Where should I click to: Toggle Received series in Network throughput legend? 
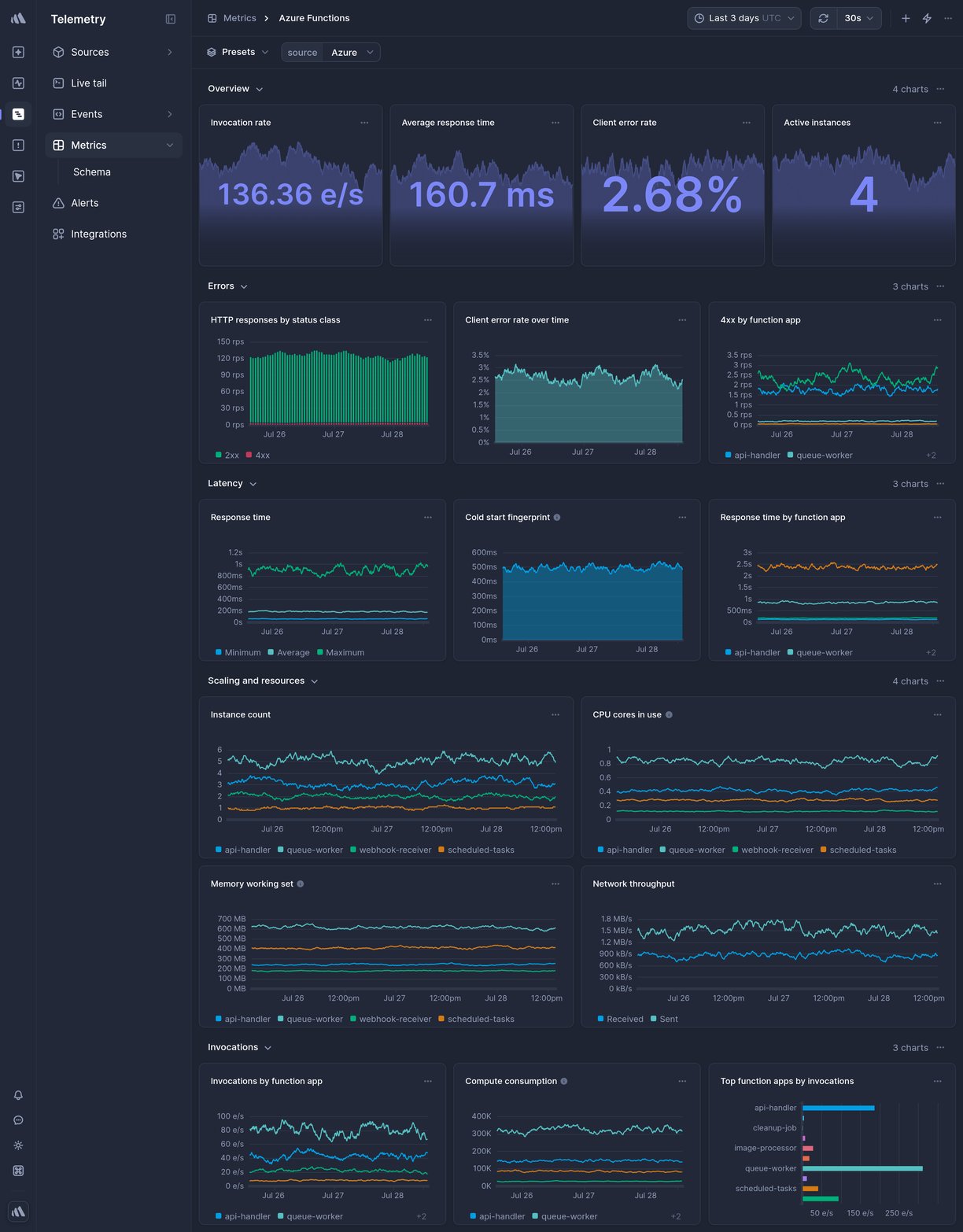[621, 1020]
